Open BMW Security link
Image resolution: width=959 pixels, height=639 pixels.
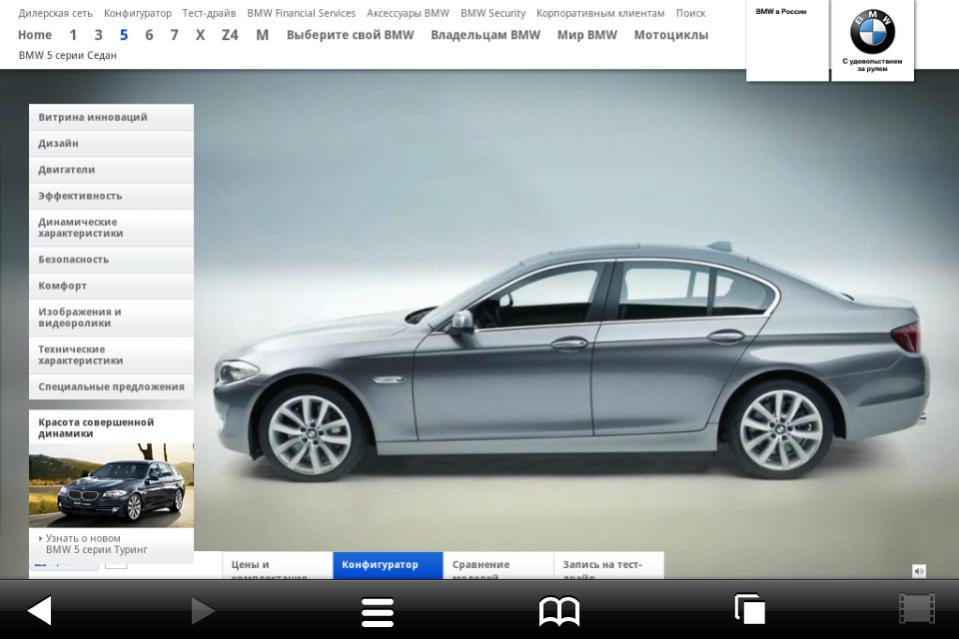coord(493,13)
